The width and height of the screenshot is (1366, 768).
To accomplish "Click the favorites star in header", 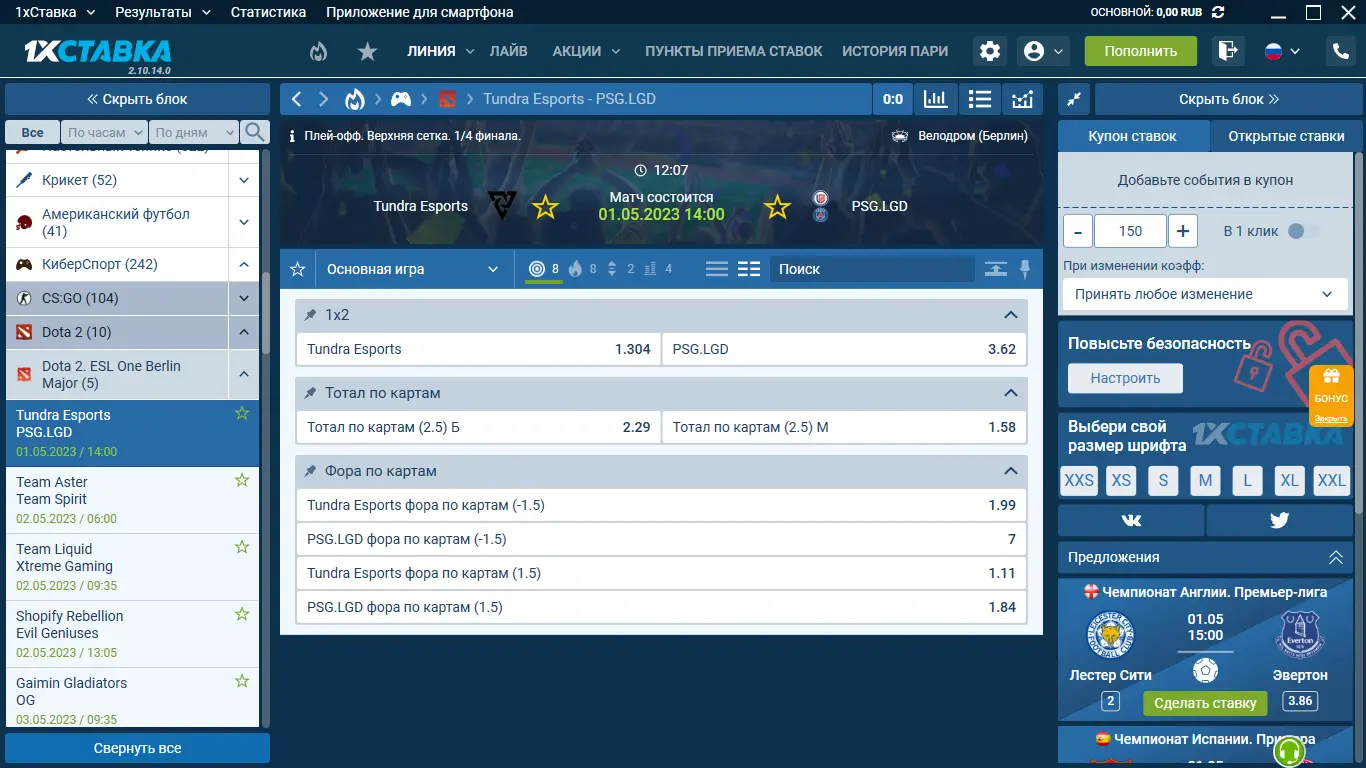I will (367, 51).
